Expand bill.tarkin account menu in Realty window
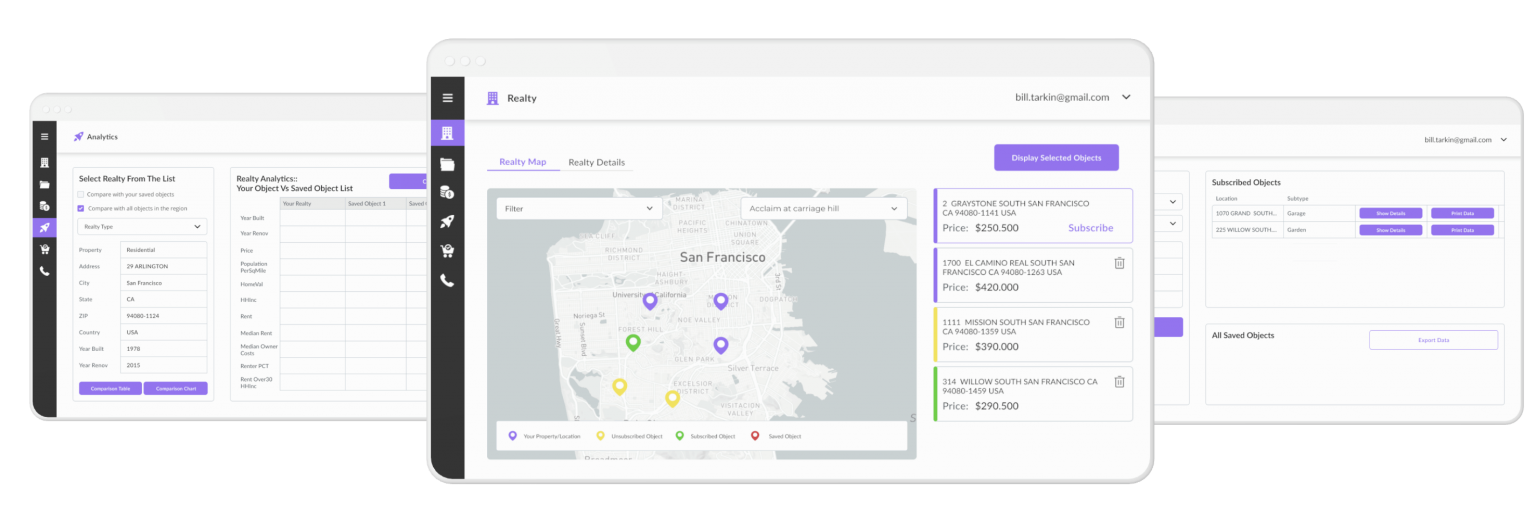Image resolution: width=1536 pixels, height=519 pixels. pos(1126,97)
